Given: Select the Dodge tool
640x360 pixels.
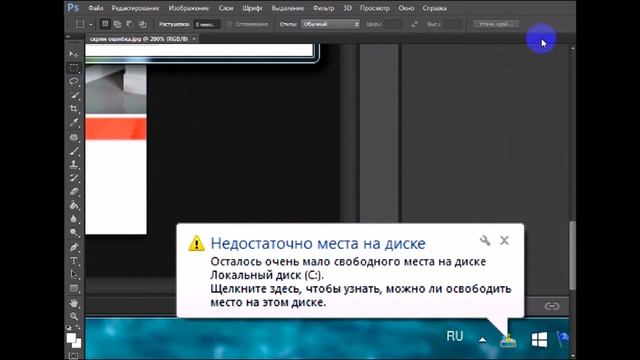Looking at the screenshot, I should click(73, 233).
